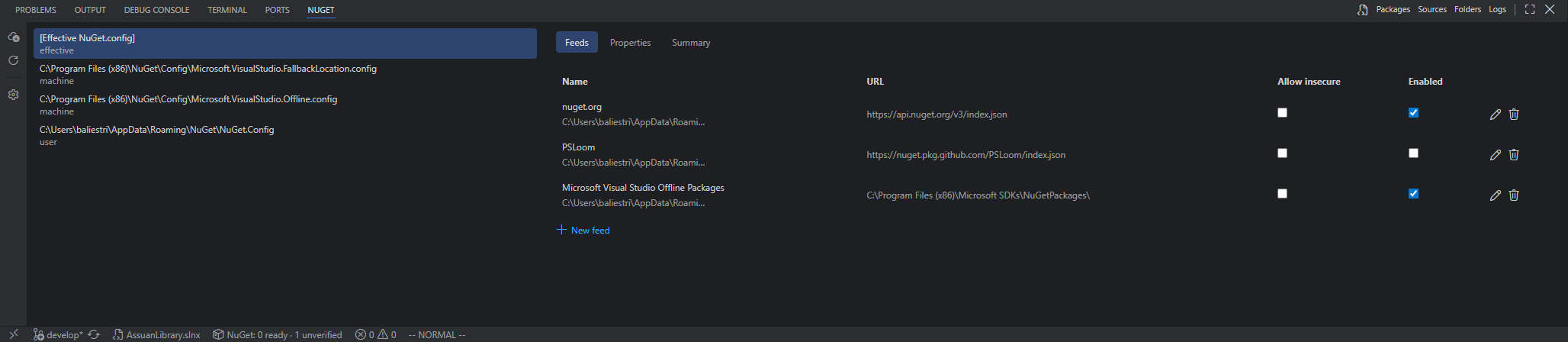
Task: Toggle Allow insecure for PSLoom
Action: (x=1282, y=153)
